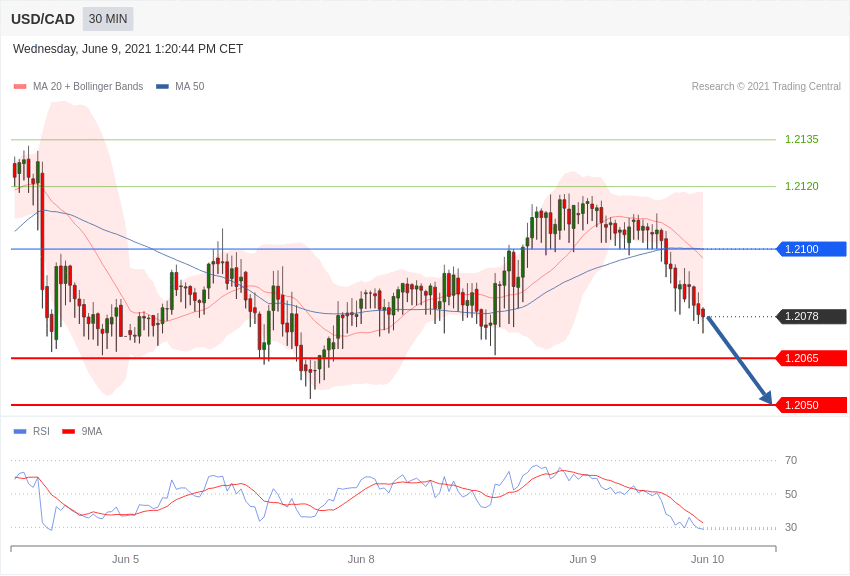
Task: Click the MA 50 blue legend swatch
Action: point(162,87)
